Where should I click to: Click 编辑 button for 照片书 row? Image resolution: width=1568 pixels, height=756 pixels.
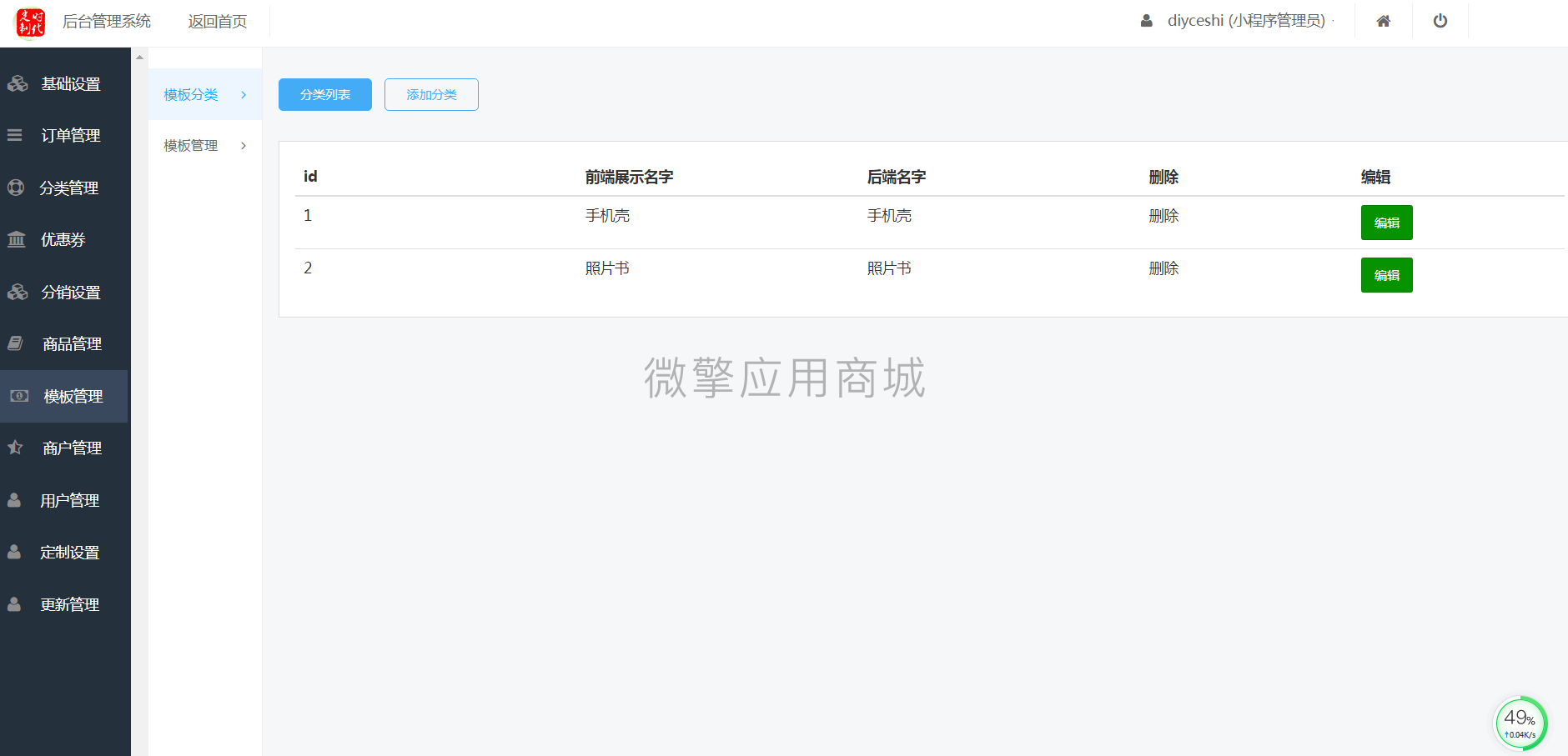(x=1386, y=275)
